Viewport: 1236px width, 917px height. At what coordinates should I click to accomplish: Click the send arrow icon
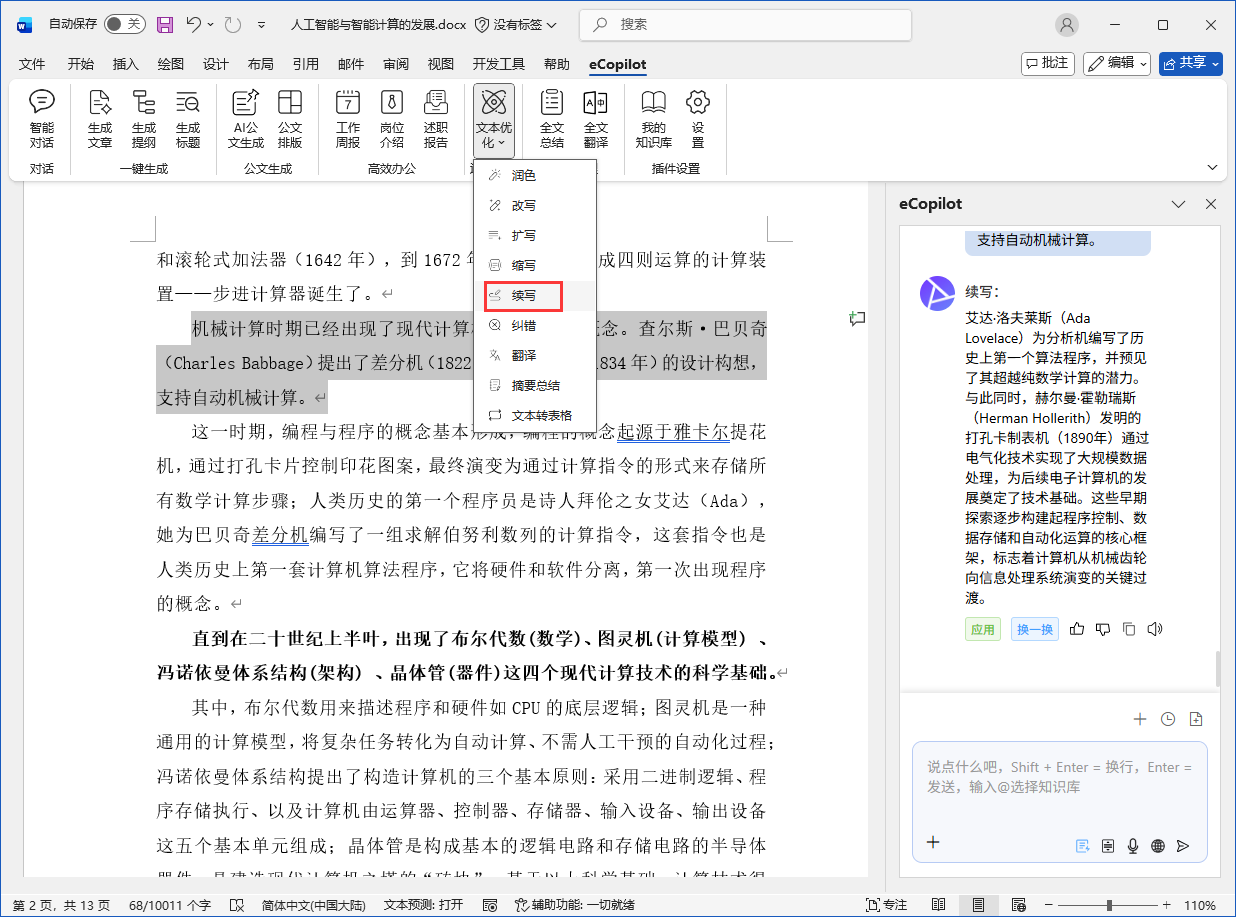click(x=1183, y=845)
